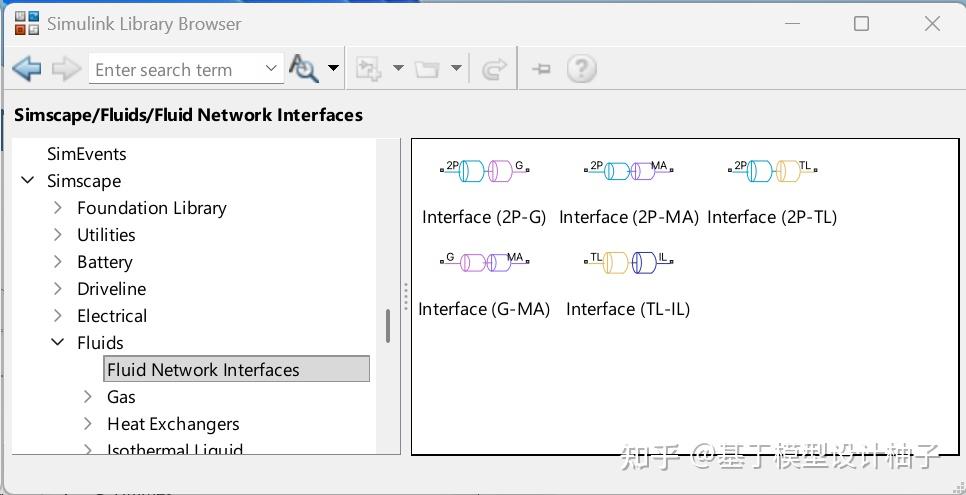The width and height of the screenshot is (966, 495).
Task: Expand the Foundation Library node
Action: tap(57, 208)
